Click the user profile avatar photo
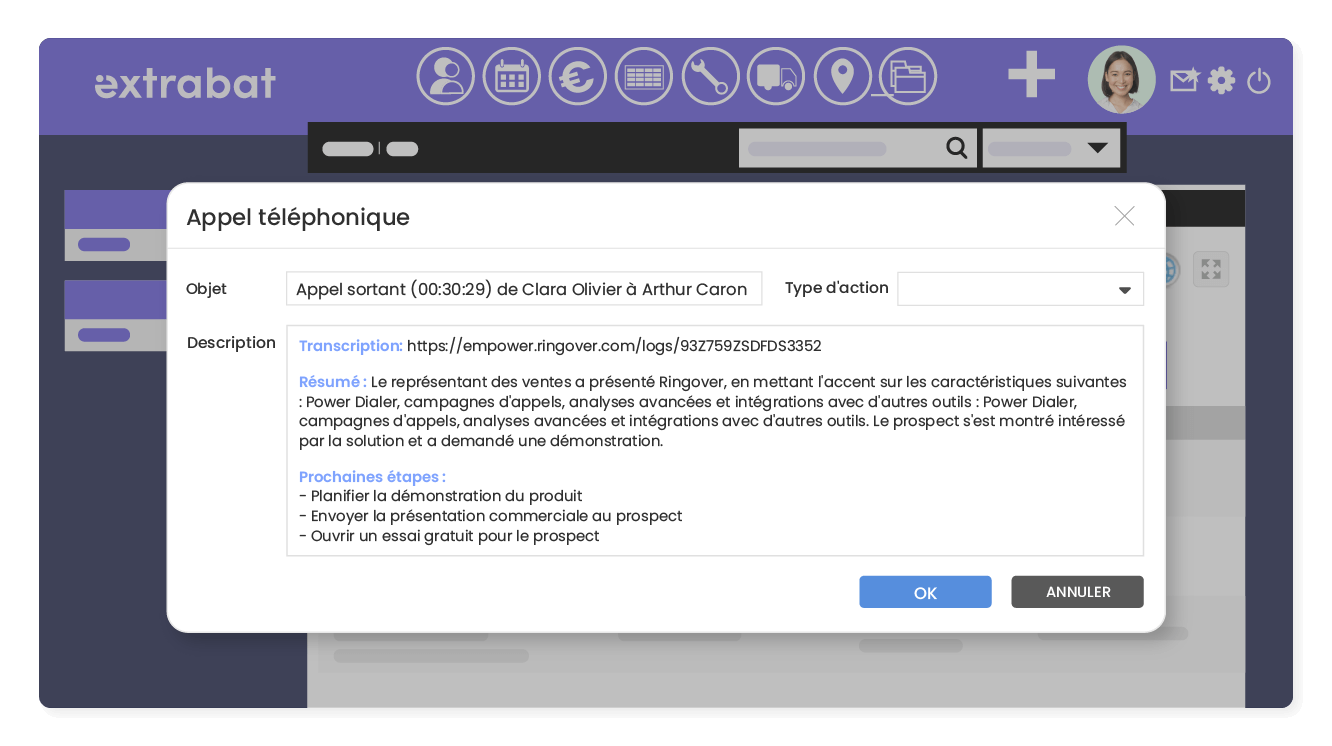The height and width of the screenshot is (746, 1332). tap(1121, 80)
